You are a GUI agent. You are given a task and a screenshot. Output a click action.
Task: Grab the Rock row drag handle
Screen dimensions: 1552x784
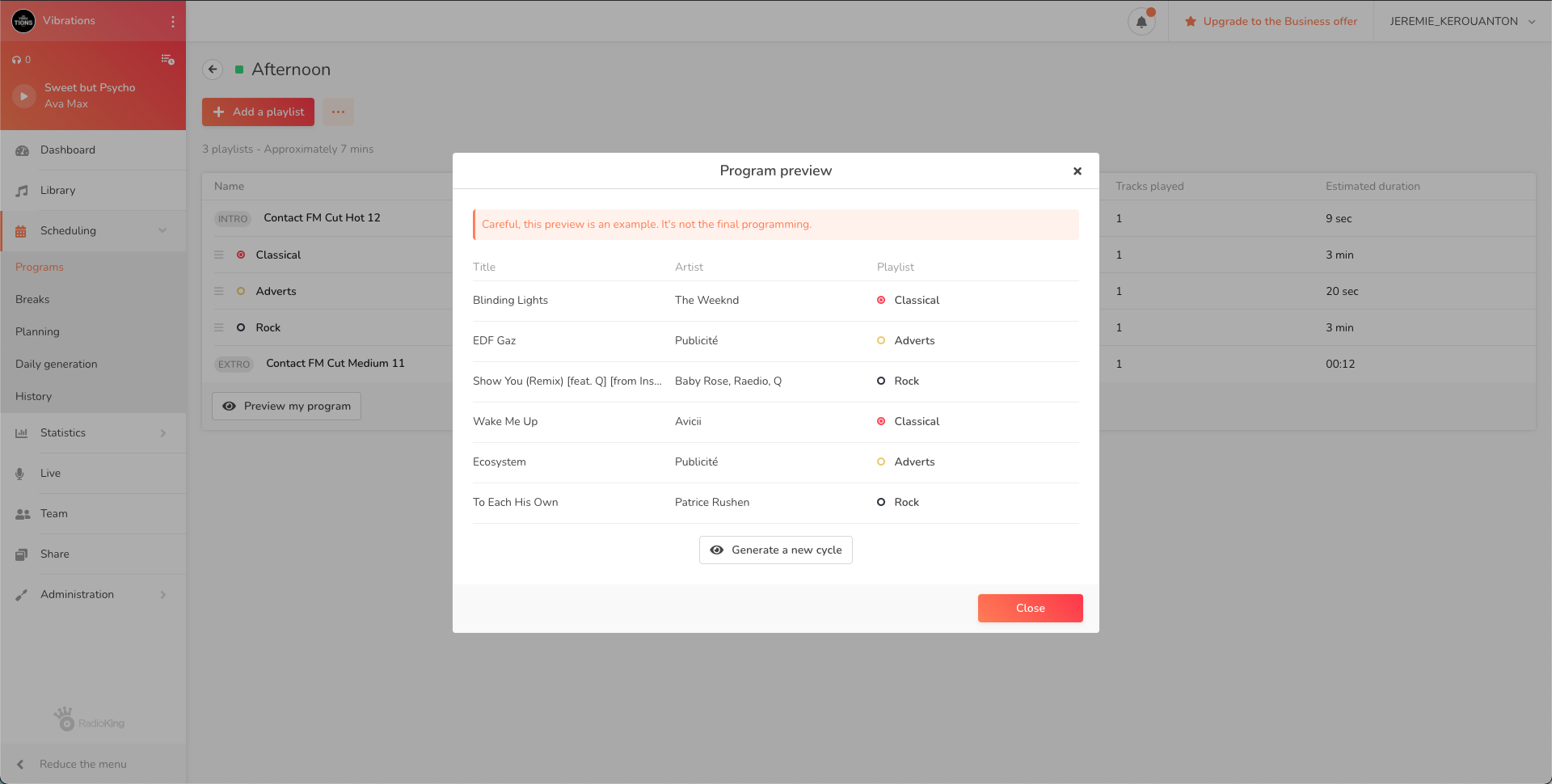(x=219, y=327)
